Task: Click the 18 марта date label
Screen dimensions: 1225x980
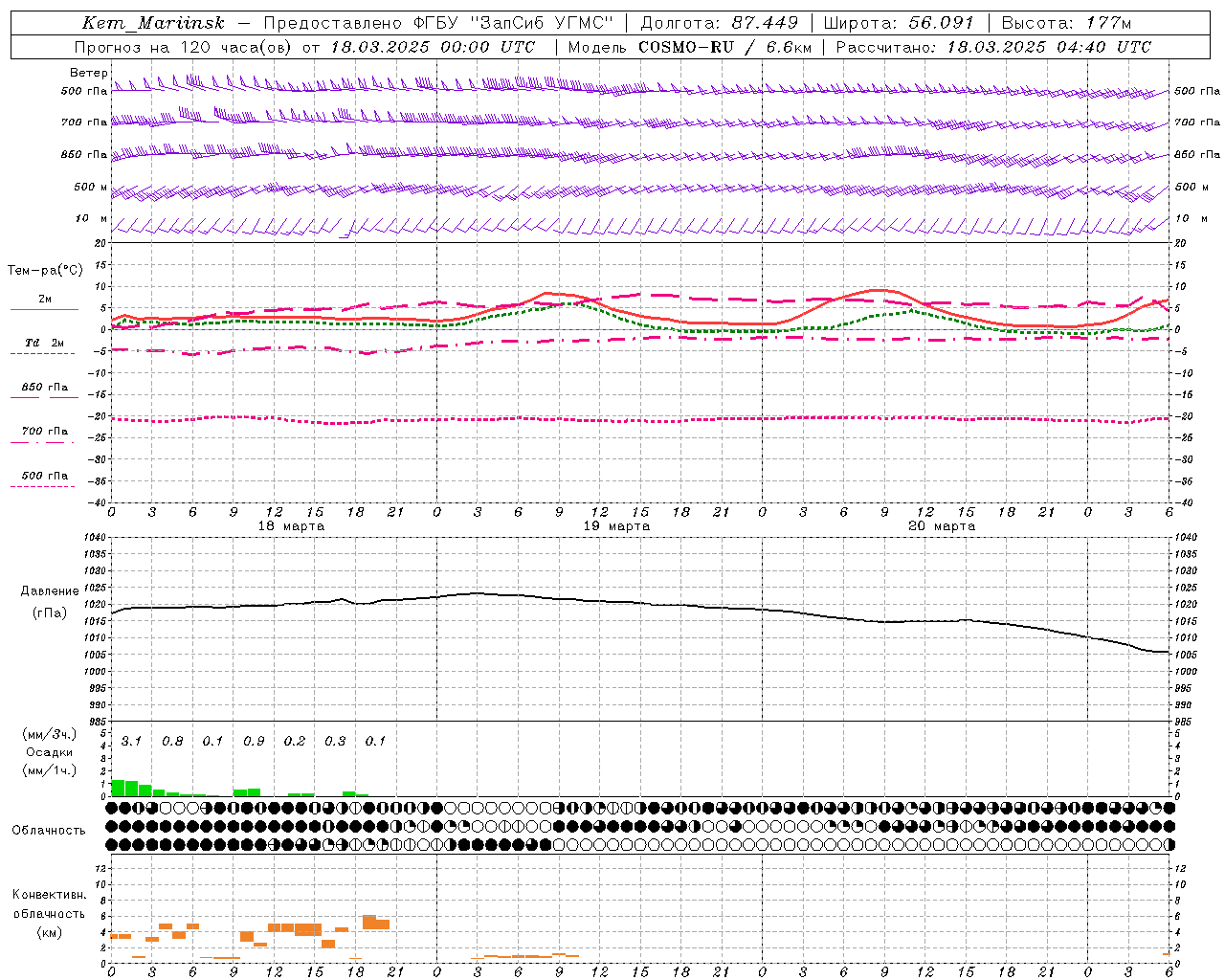Action: (291, 526)
